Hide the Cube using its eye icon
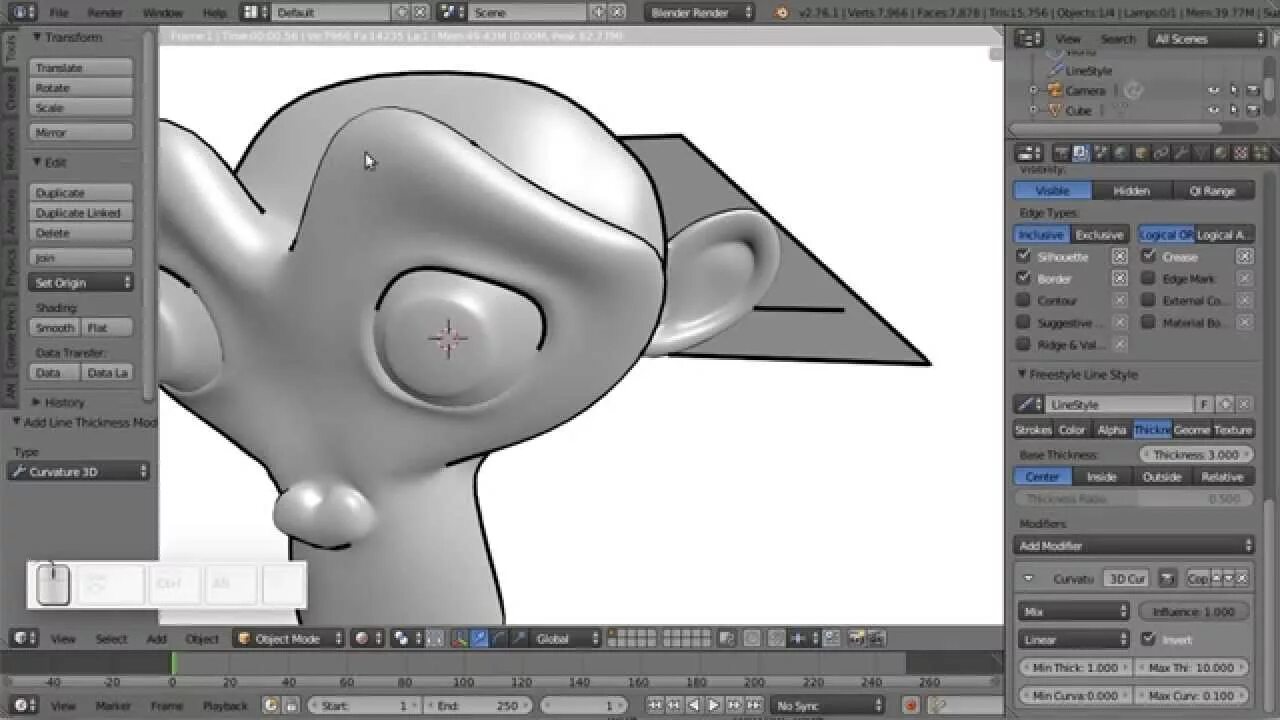Viewport: 1280px width, 720px height. tap(1214, 110)
